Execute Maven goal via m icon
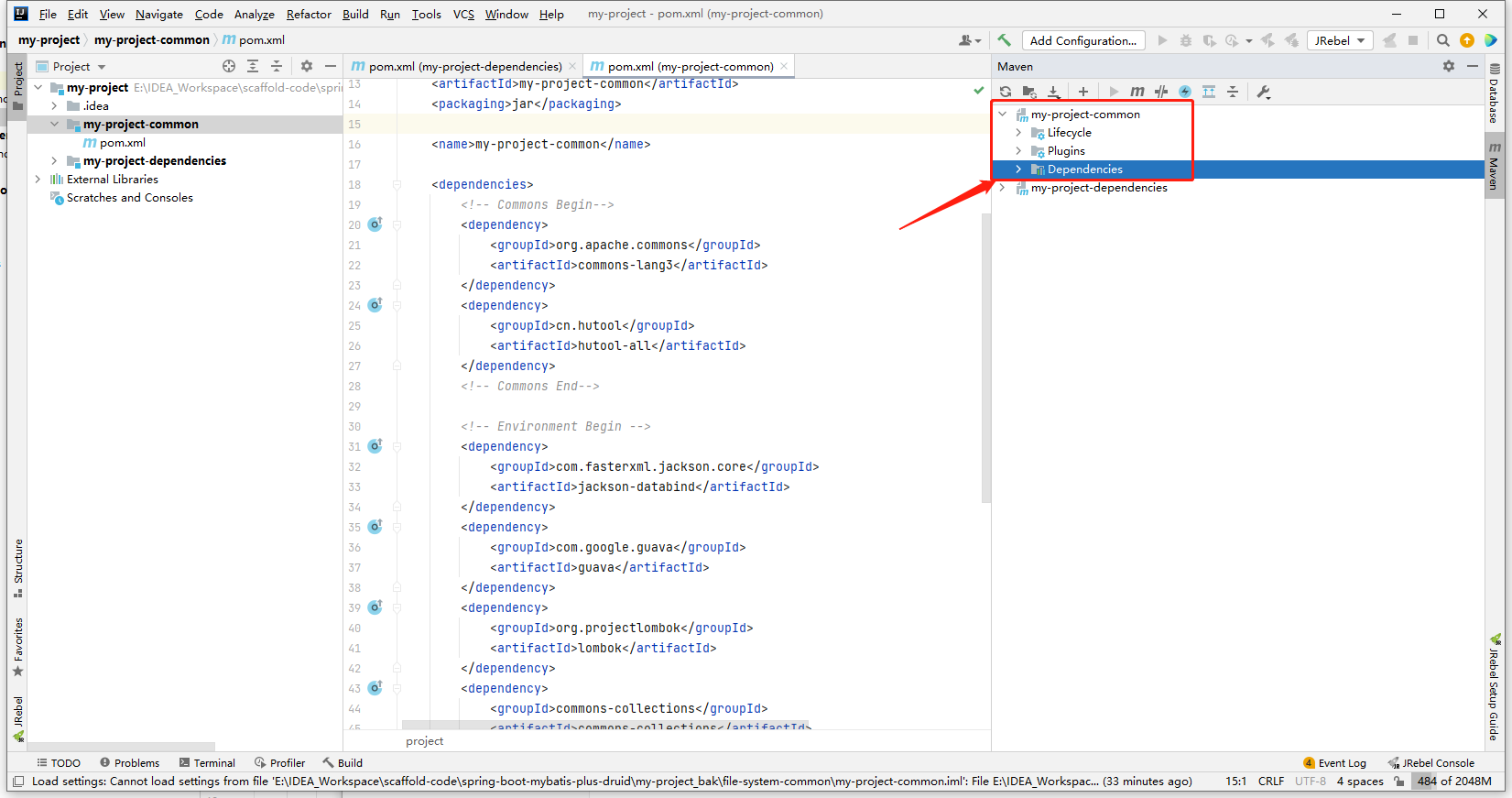This screenshot has height=798, width=1512. pyautogui.click(x=1137, y=92)
